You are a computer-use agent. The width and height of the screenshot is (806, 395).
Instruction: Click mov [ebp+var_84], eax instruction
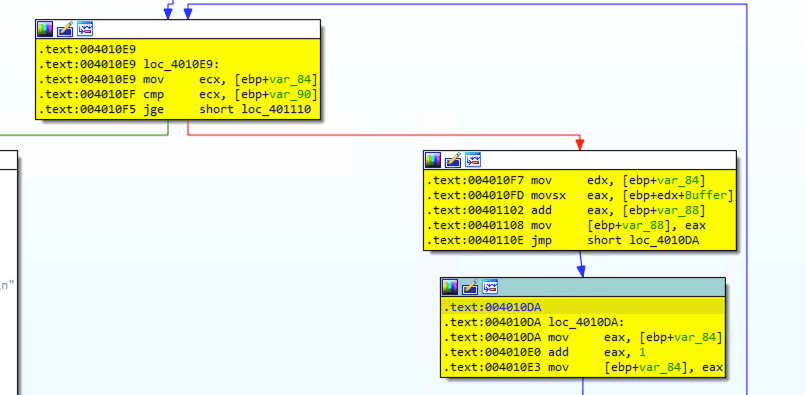click(x=583, y=367)
